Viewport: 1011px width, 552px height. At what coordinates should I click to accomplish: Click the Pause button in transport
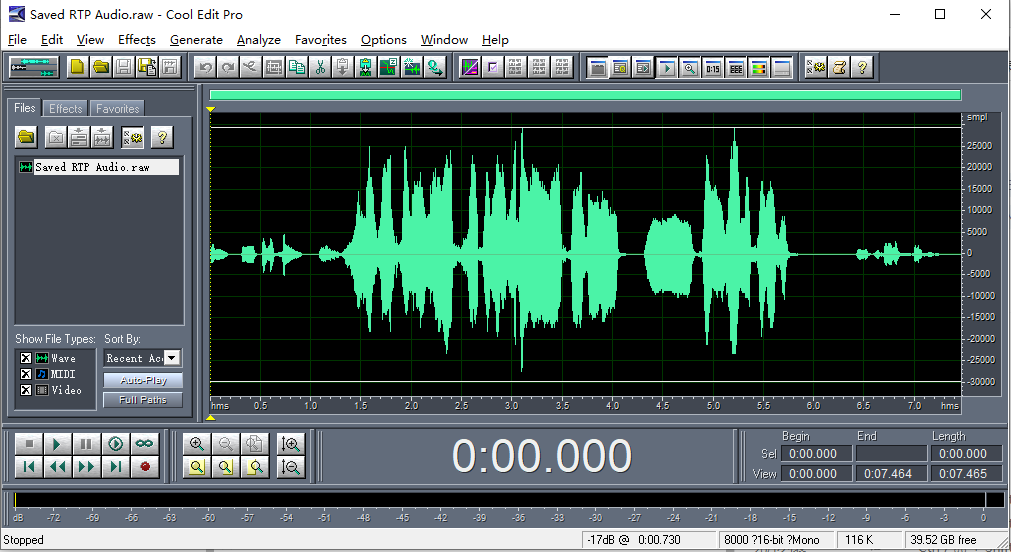86,444
